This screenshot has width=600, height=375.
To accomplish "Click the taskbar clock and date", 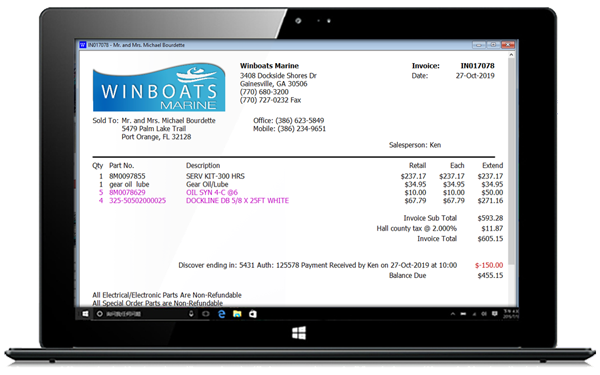I will (x=511, y=314).
